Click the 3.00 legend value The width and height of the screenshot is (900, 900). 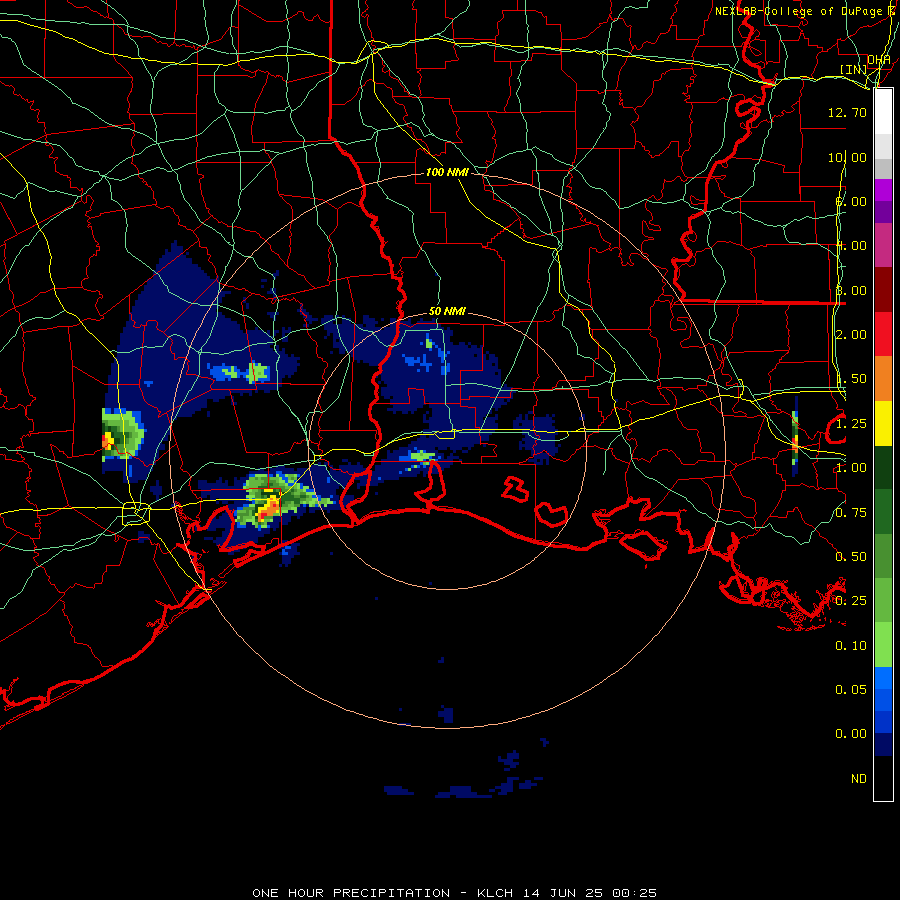851,290
